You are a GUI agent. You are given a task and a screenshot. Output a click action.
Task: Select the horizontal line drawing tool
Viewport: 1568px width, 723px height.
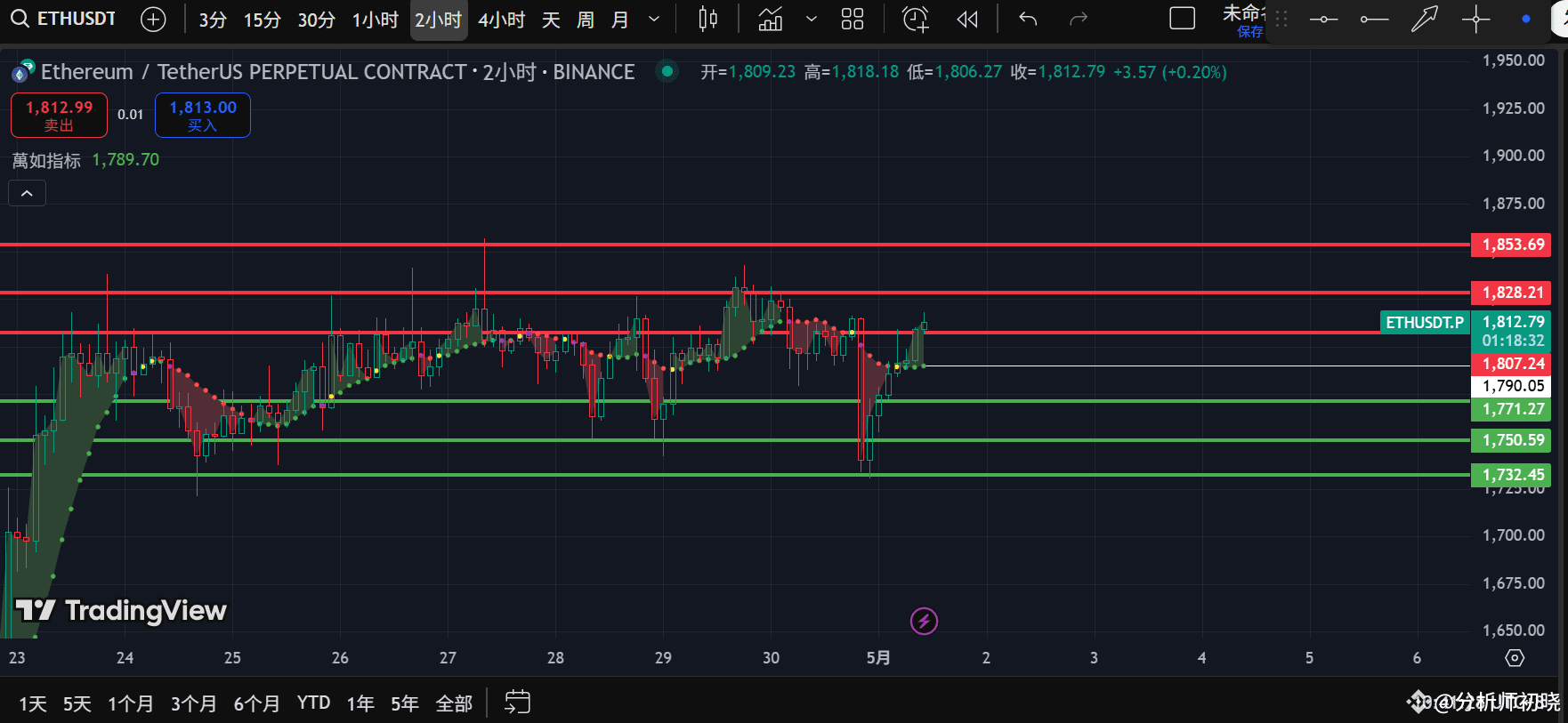click(x=1324, y=19)
